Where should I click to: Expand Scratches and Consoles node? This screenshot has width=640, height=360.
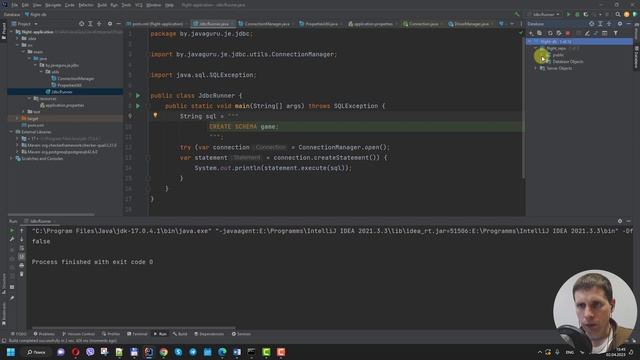(11, 158)
